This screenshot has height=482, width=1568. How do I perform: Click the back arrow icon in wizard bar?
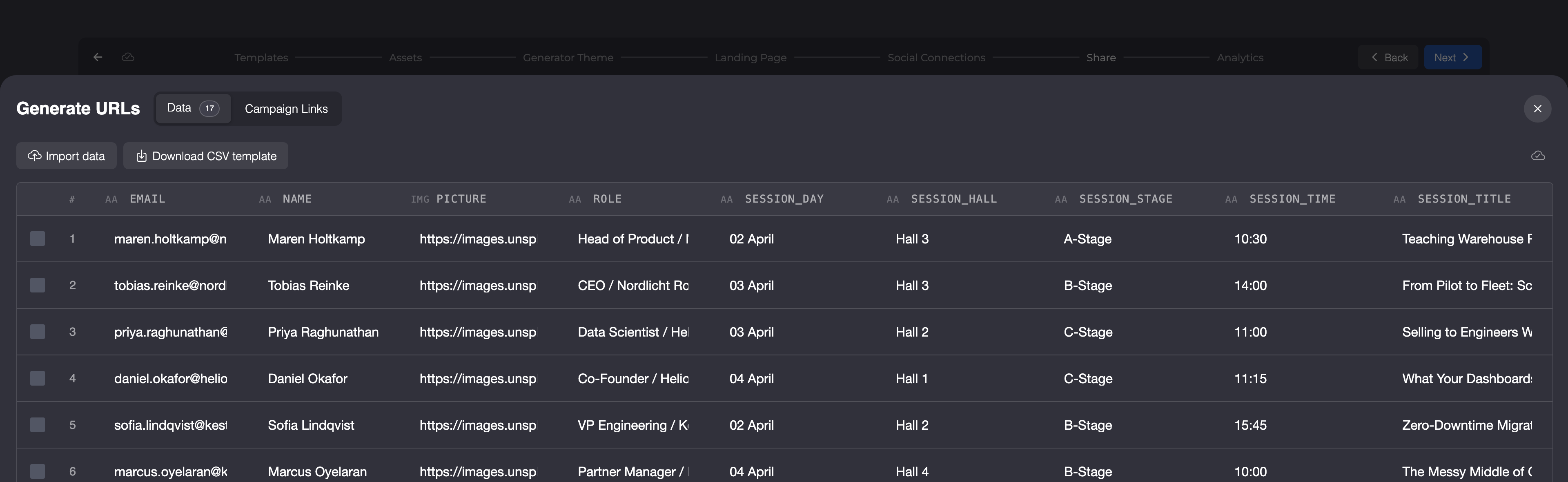tap(98, 57)
